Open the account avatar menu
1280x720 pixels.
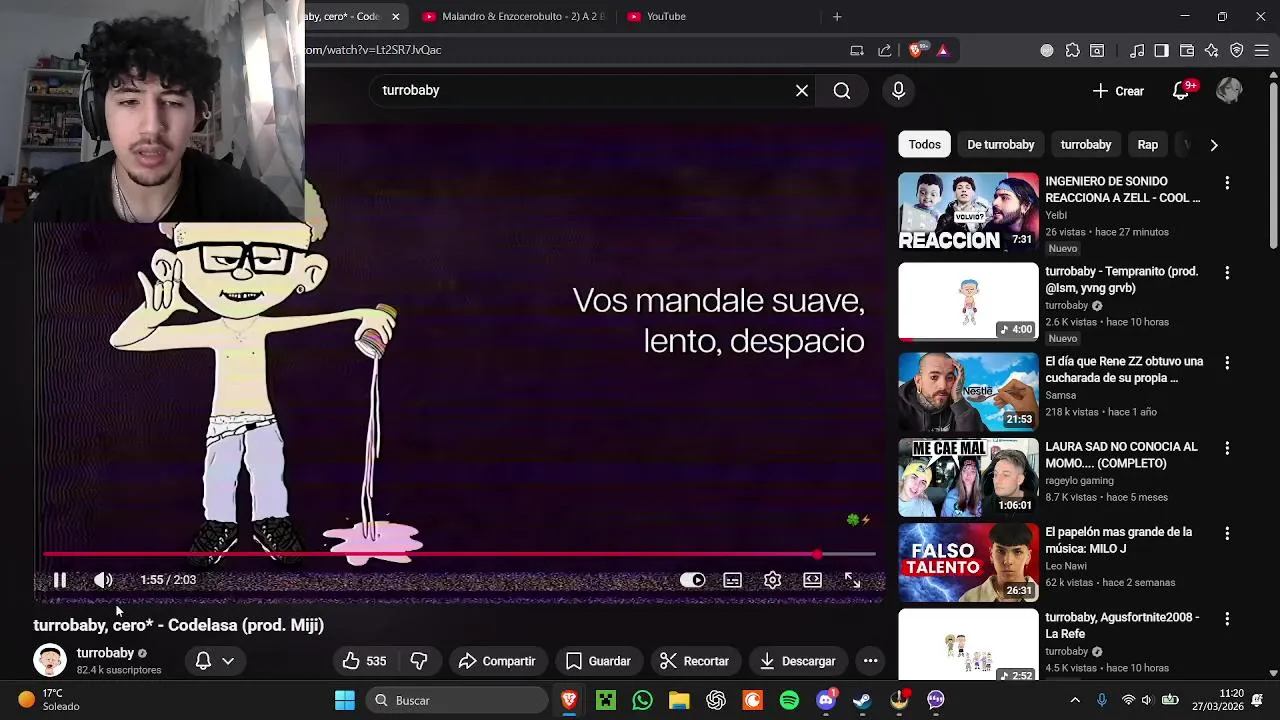1229,91
